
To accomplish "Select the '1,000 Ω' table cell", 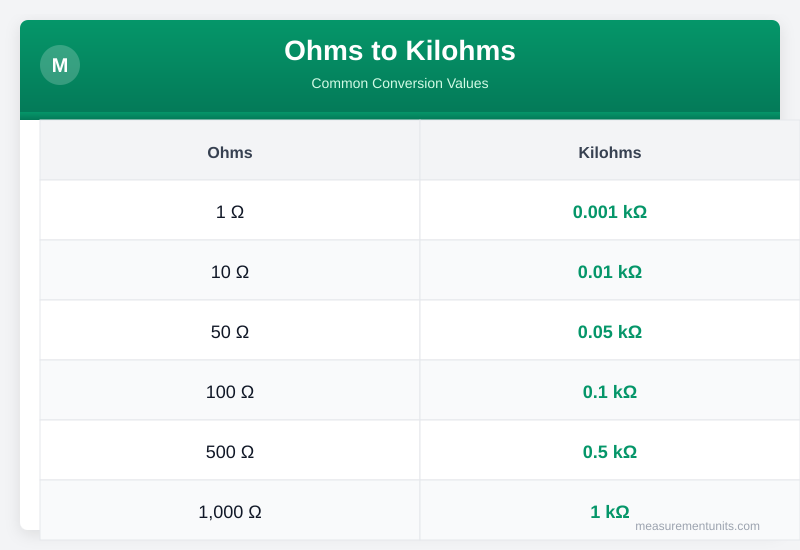I will click(x=230, y=510).
